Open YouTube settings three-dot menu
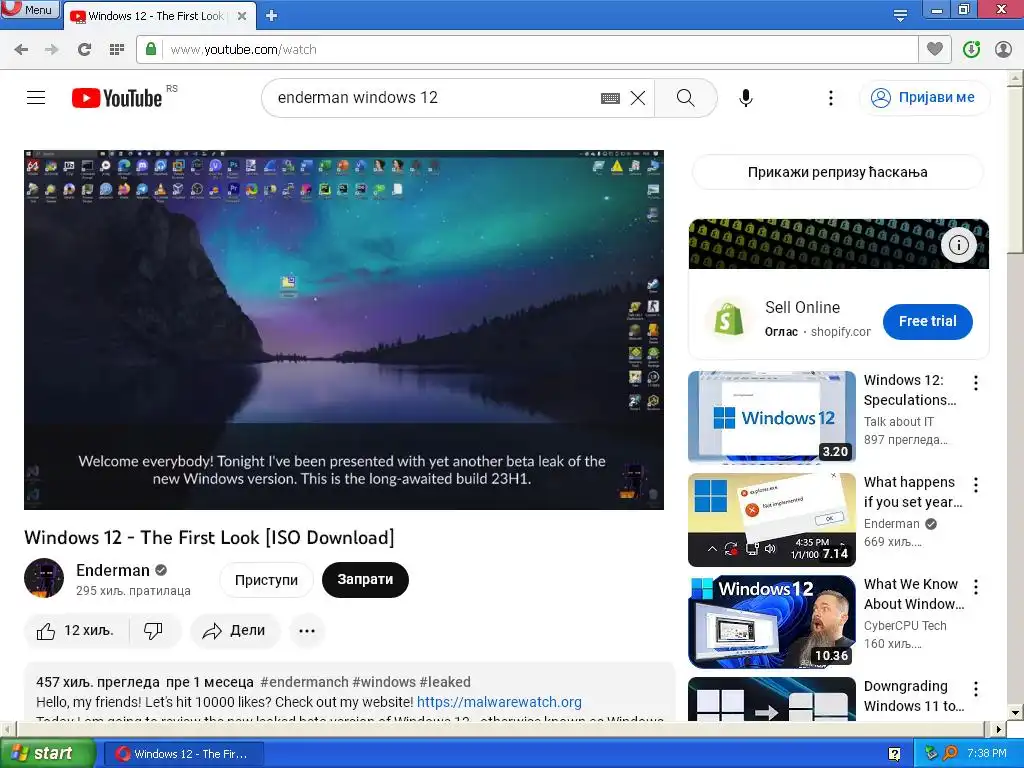The width and height of the screenshot is (1024, 768). point(831,98)
